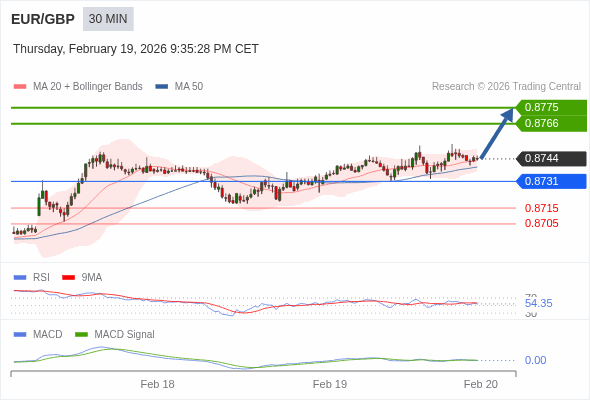The image size is (590, 400).
Task: Click the 9MA red legend swatch
Action: tap(68, 278)
